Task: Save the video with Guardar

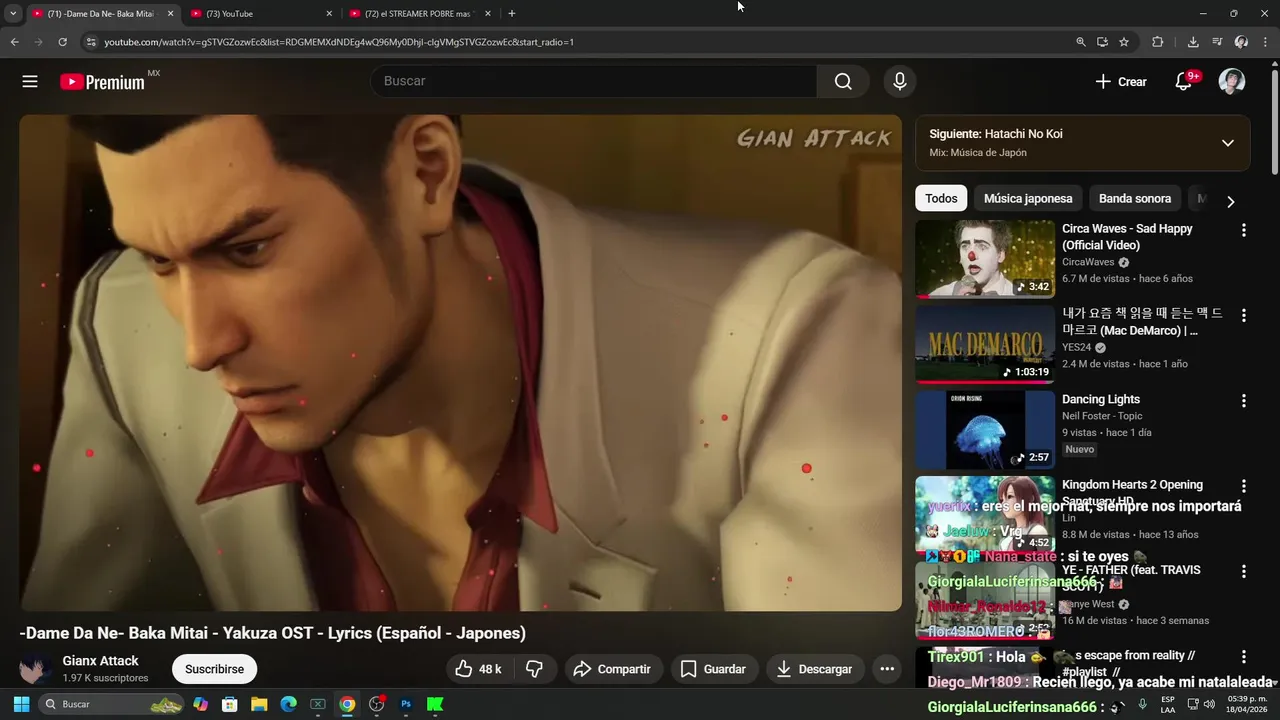Action: tap(713, 669)
